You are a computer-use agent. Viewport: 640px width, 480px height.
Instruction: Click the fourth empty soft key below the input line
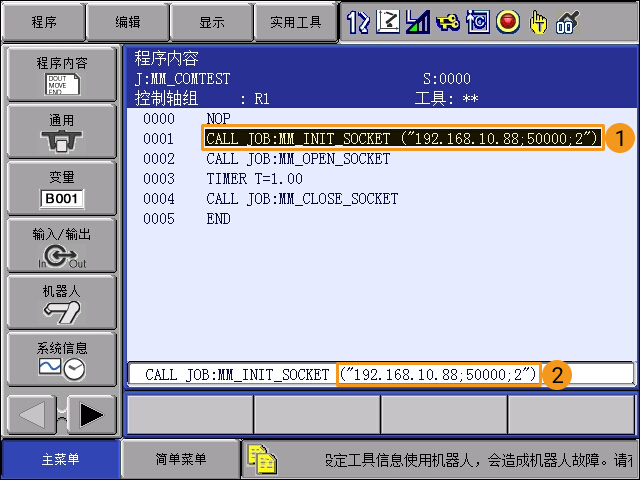(571, 415)
